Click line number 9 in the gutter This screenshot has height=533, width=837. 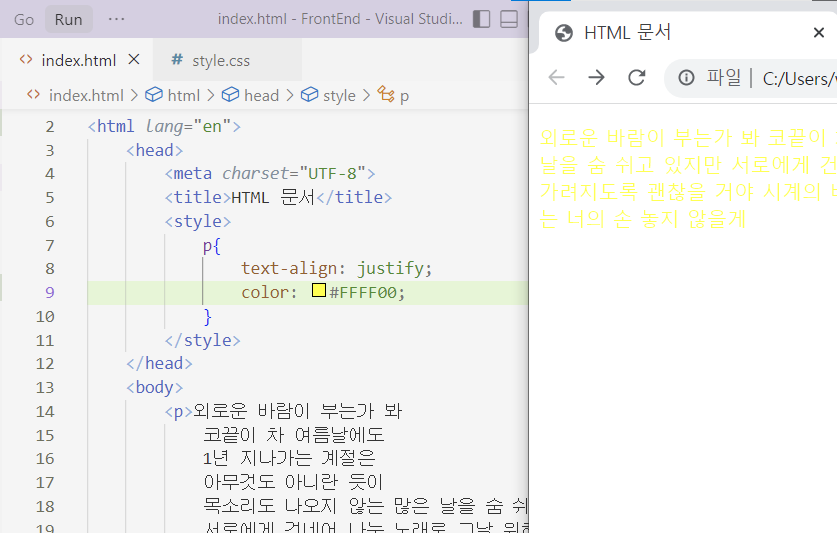click(50, 293)
